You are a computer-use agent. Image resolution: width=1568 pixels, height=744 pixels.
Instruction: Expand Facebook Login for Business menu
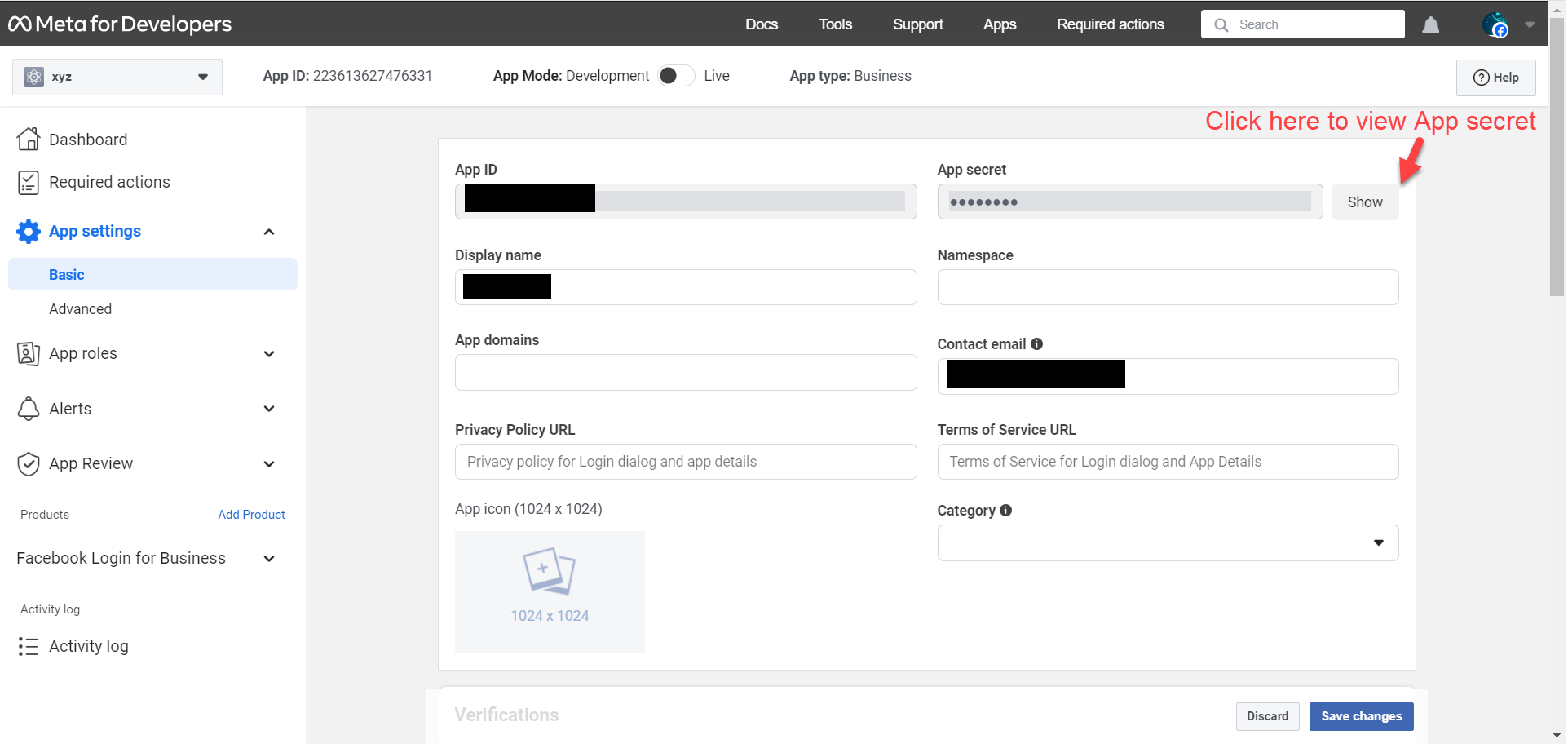(x=268, y=559)
